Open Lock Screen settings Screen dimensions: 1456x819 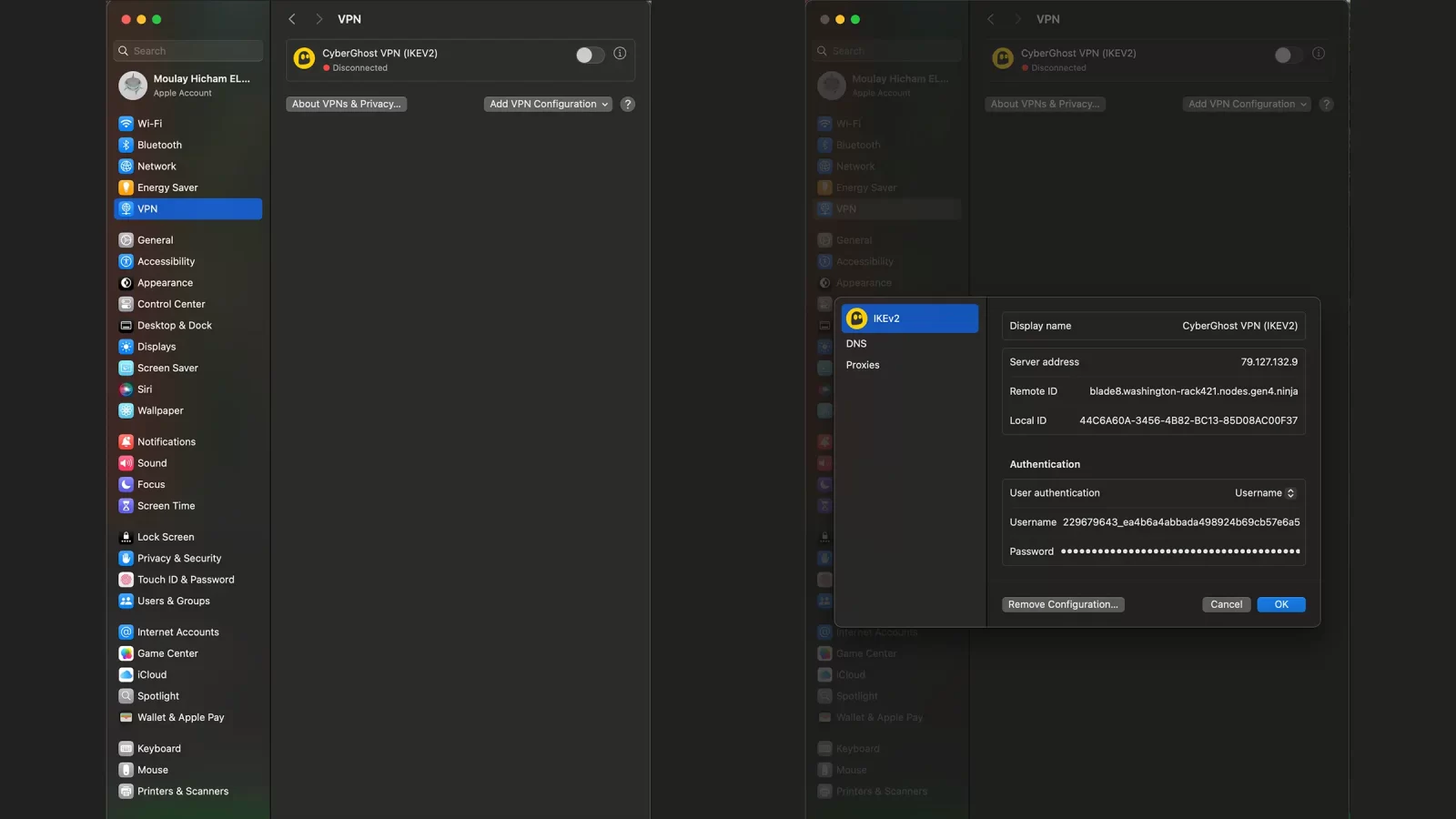click(187, 537)
